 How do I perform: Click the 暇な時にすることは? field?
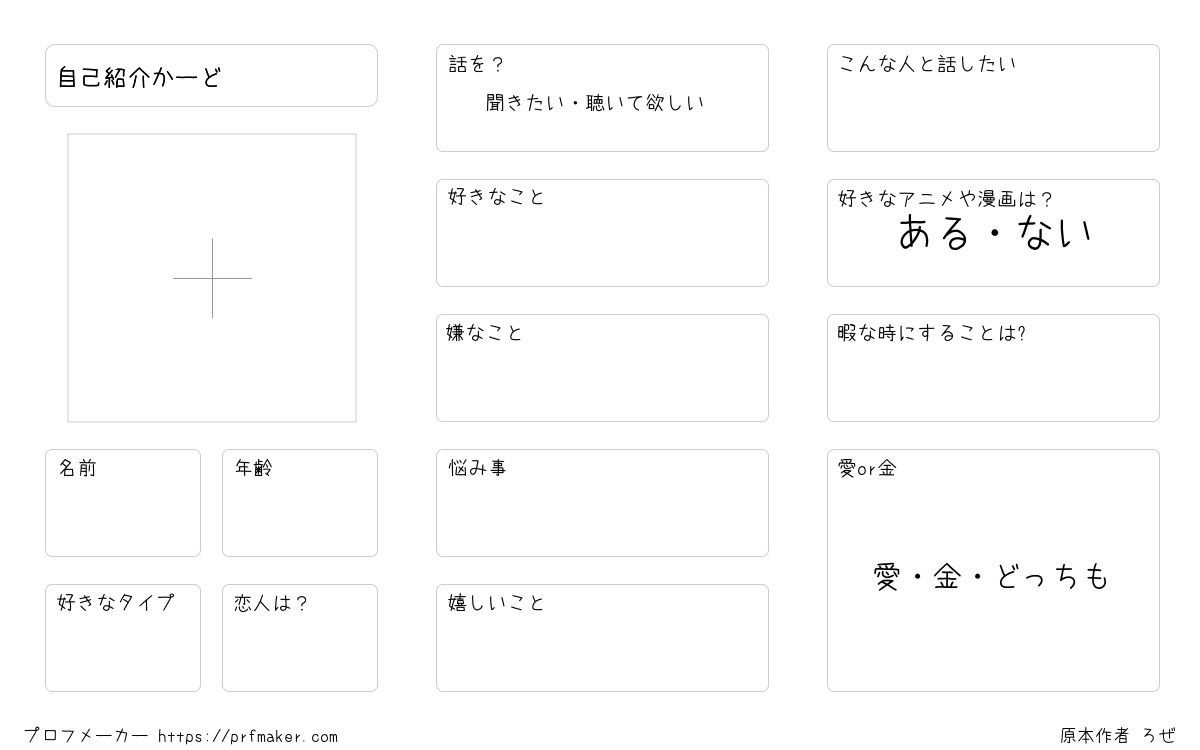pyautogui.click(x=993, y=368)
